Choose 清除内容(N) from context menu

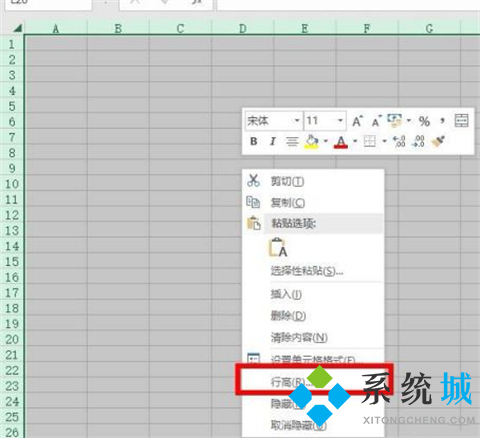point(313,337)
